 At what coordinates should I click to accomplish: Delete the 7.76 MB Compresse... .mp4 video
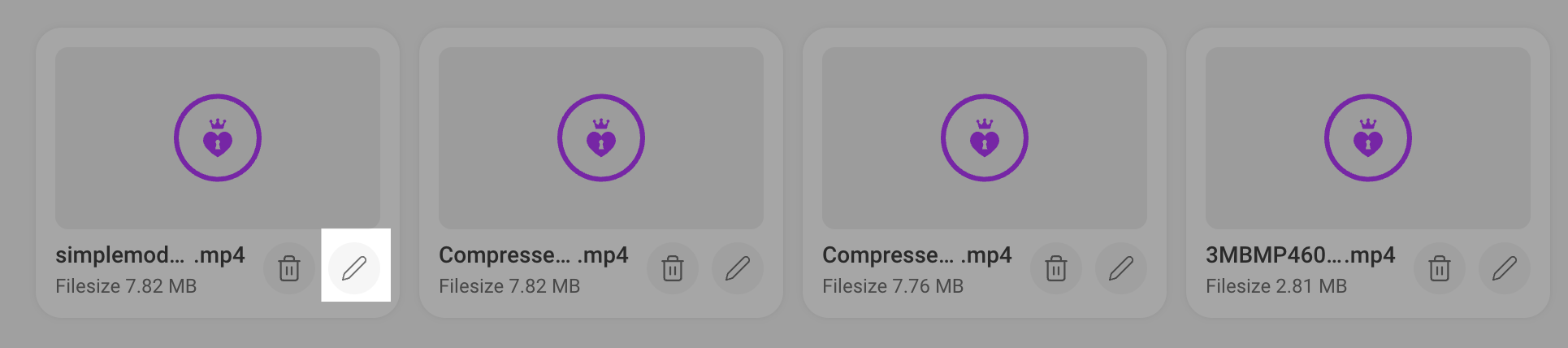(x=1056, y=268)
